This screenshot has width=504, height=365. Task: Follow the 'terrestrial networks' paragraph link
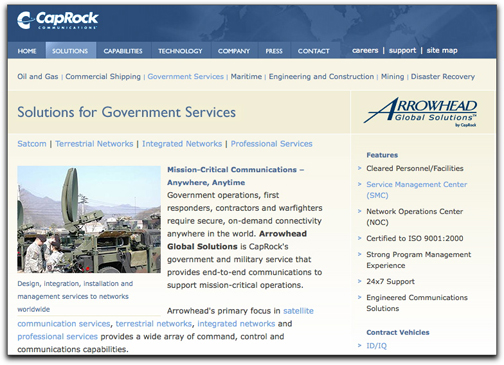154,324
